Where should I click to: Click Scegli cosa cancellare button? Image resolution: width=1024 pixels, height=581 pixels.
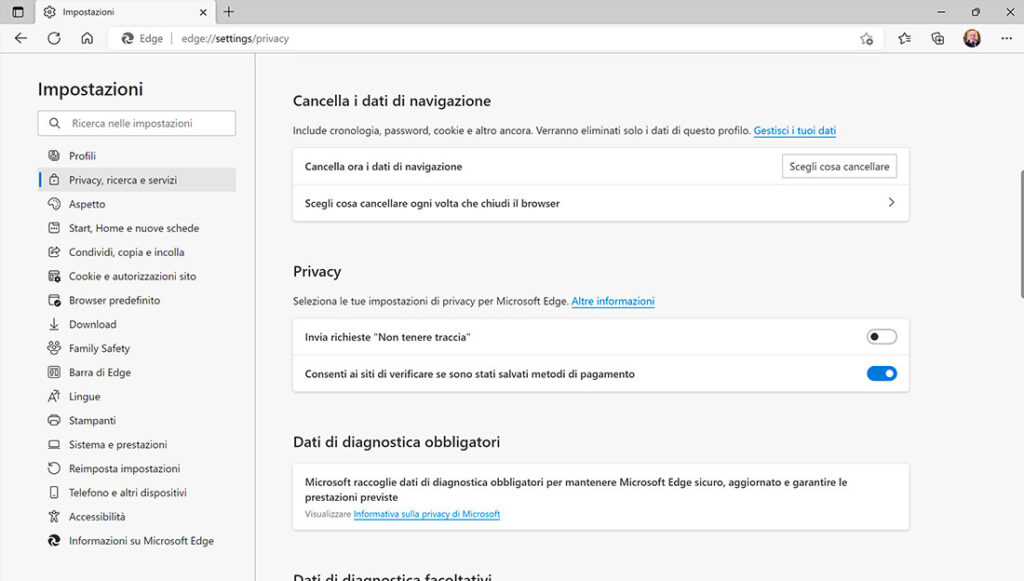[839, 166]
